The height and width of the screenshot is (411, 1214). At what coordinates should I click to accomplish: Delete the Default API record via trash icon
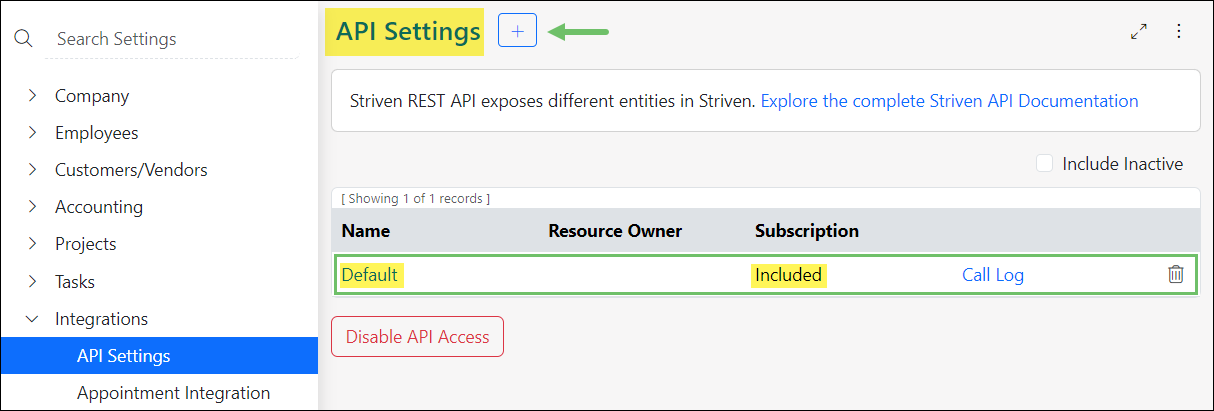(x=1176, y=274)
